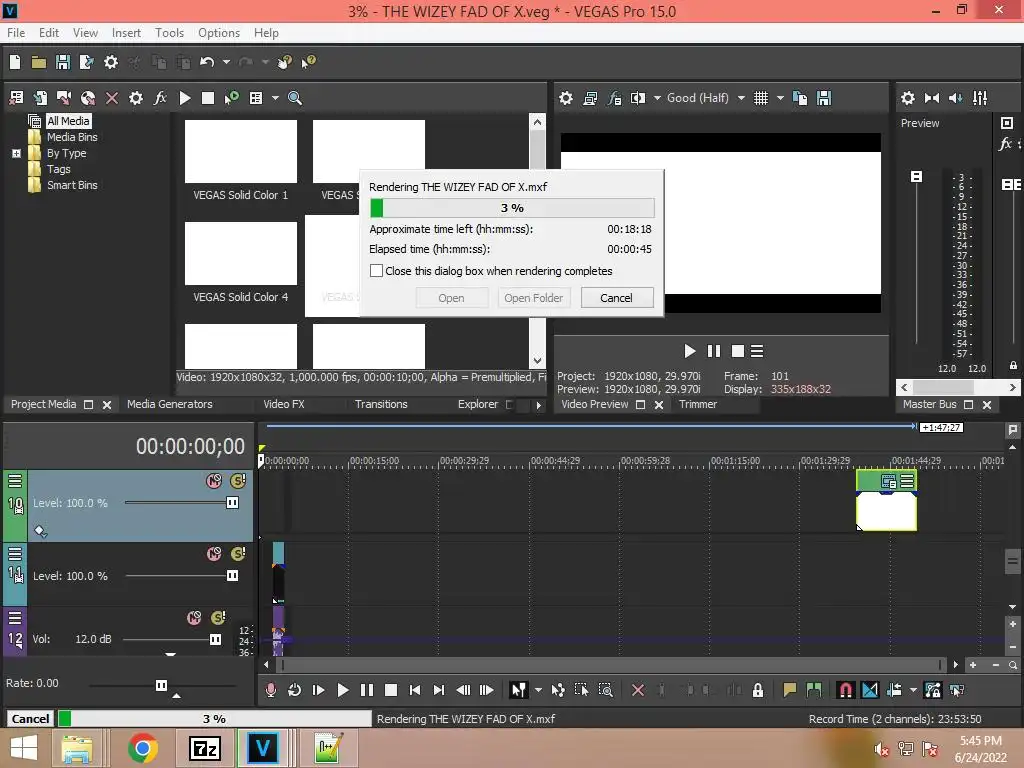Click Play button in timeline transport

tap(342, 690)
